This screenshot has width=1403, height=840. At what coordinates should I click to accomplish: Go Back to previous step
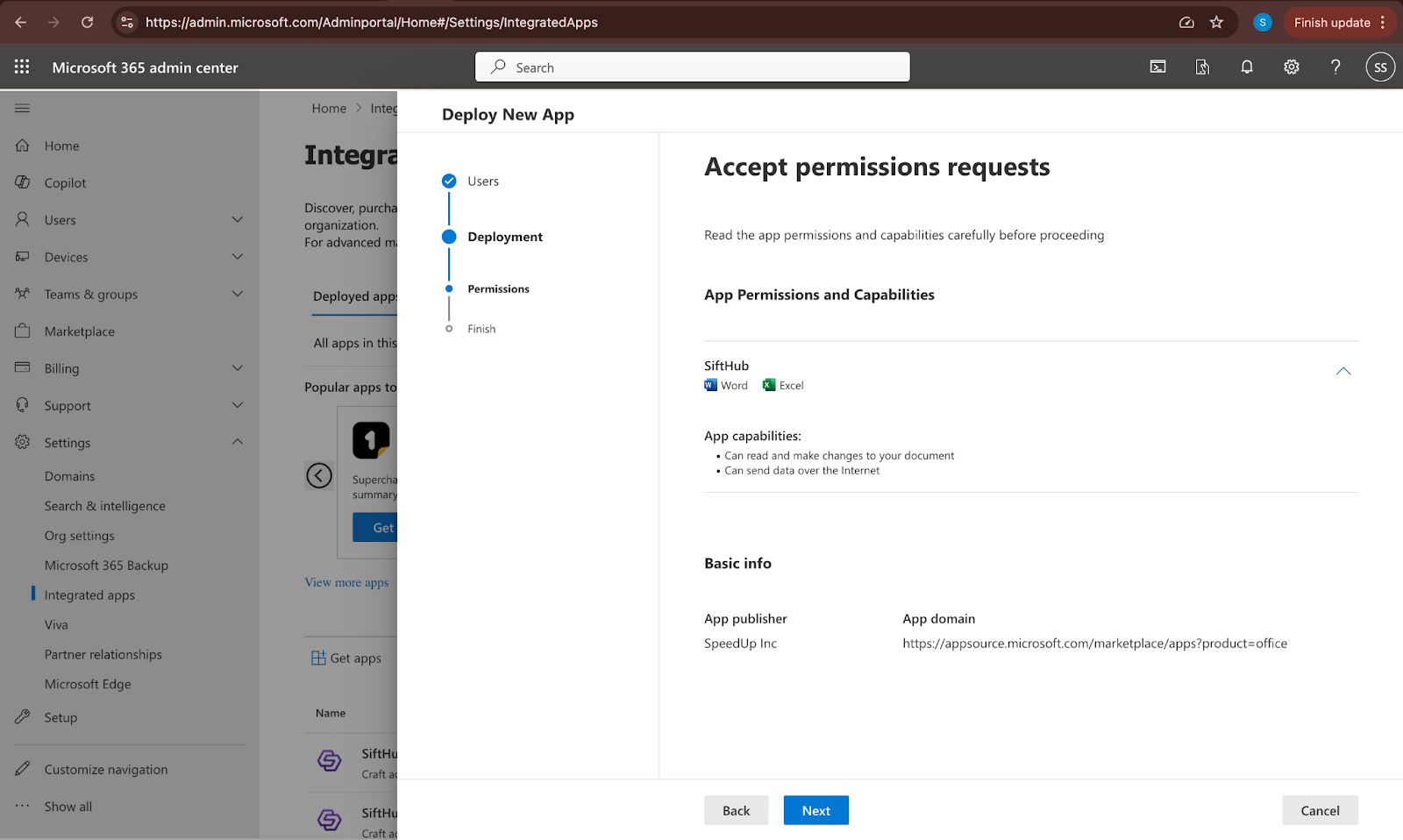pos(736,810)
